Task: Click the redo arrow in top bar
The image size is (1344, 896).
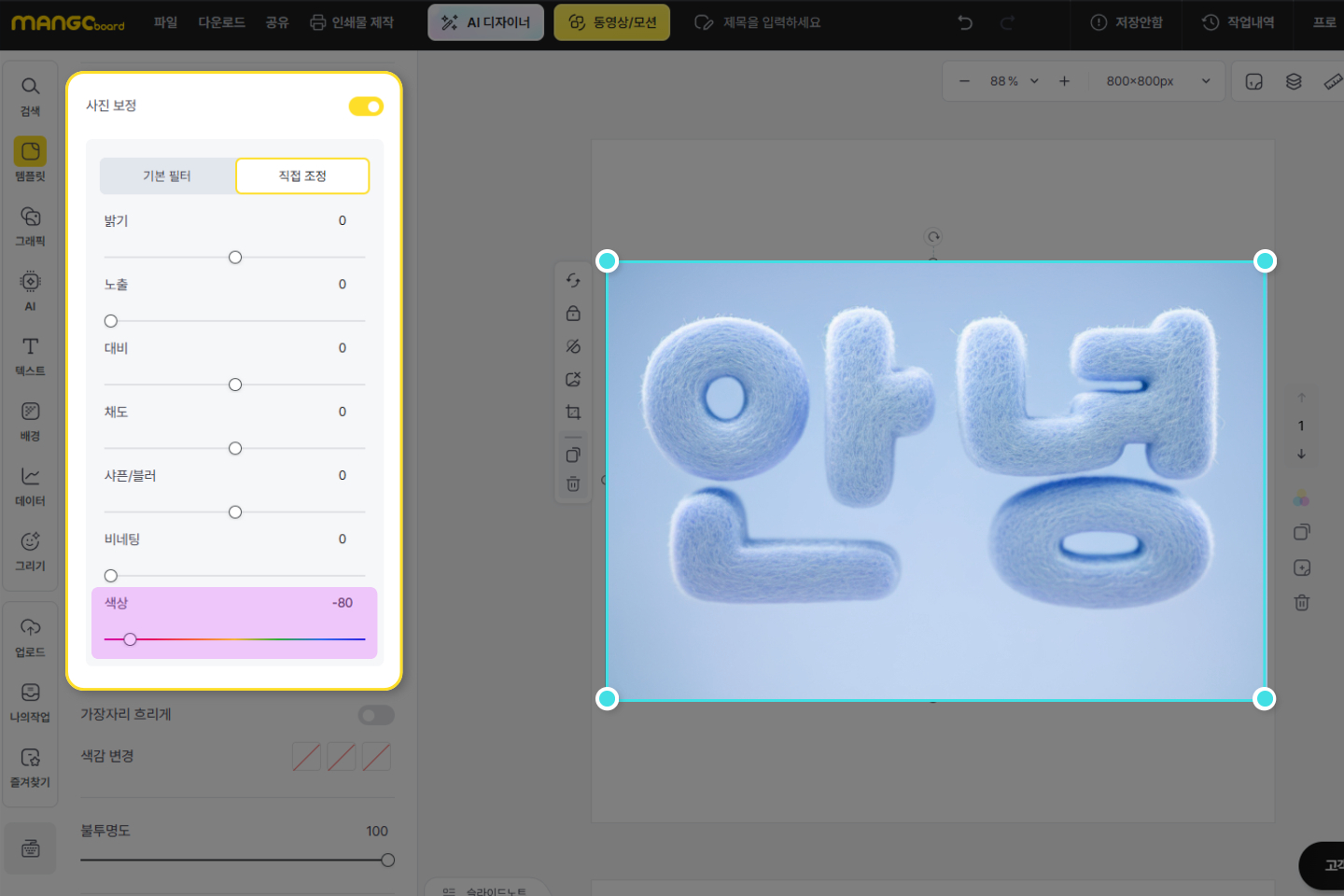Action: [x=1007, y=22]
